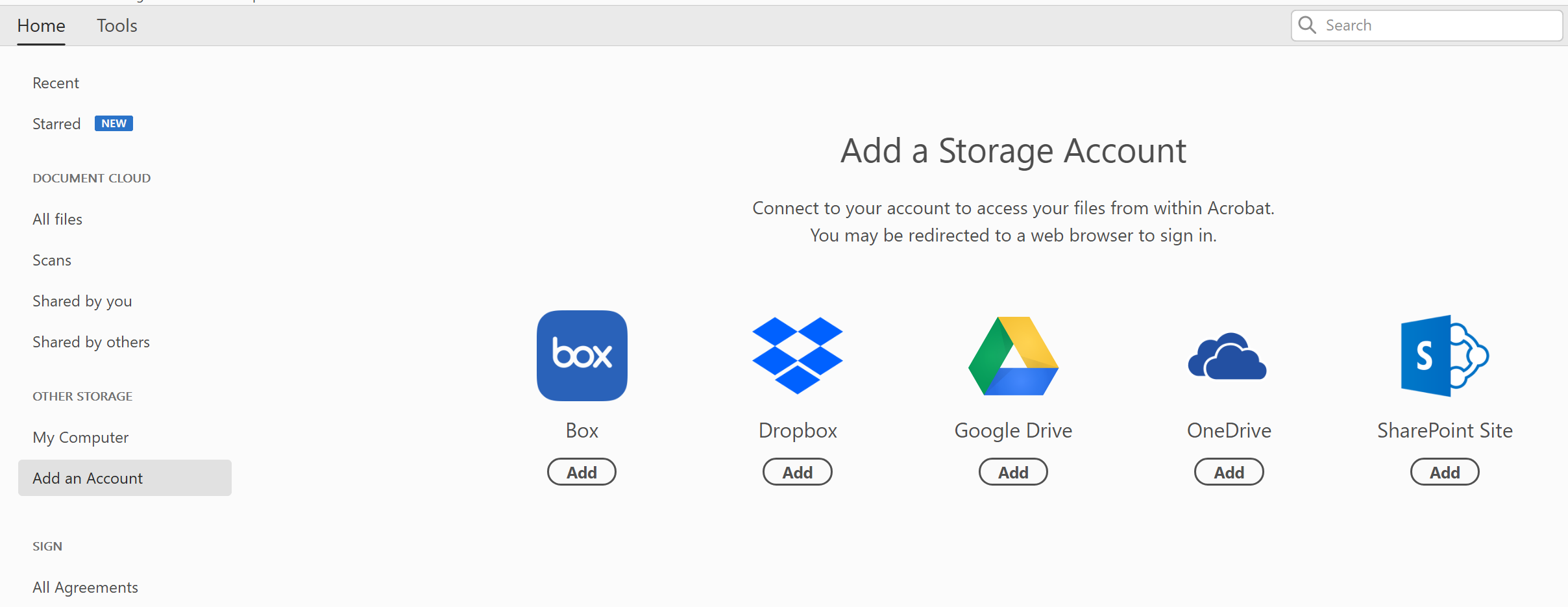
Task: Add a Google Drive account
Action: [1012, 472]
